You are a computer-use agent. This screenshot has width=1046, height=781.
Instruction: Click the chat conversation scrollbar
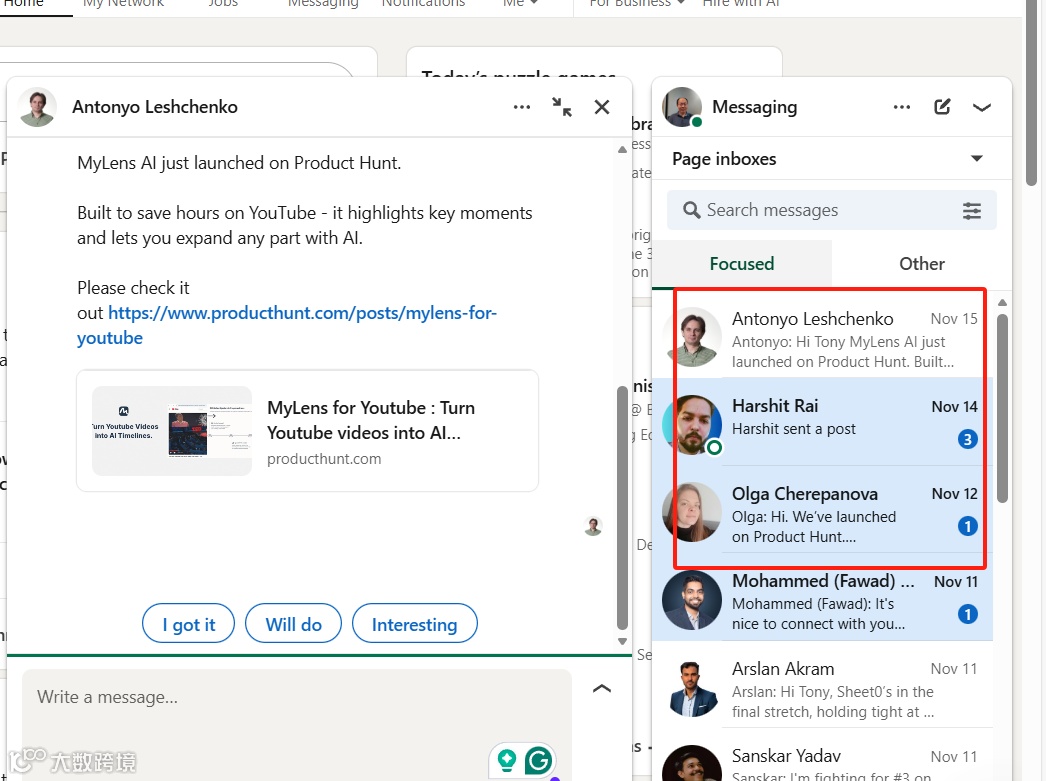click(x=622, y=507)
